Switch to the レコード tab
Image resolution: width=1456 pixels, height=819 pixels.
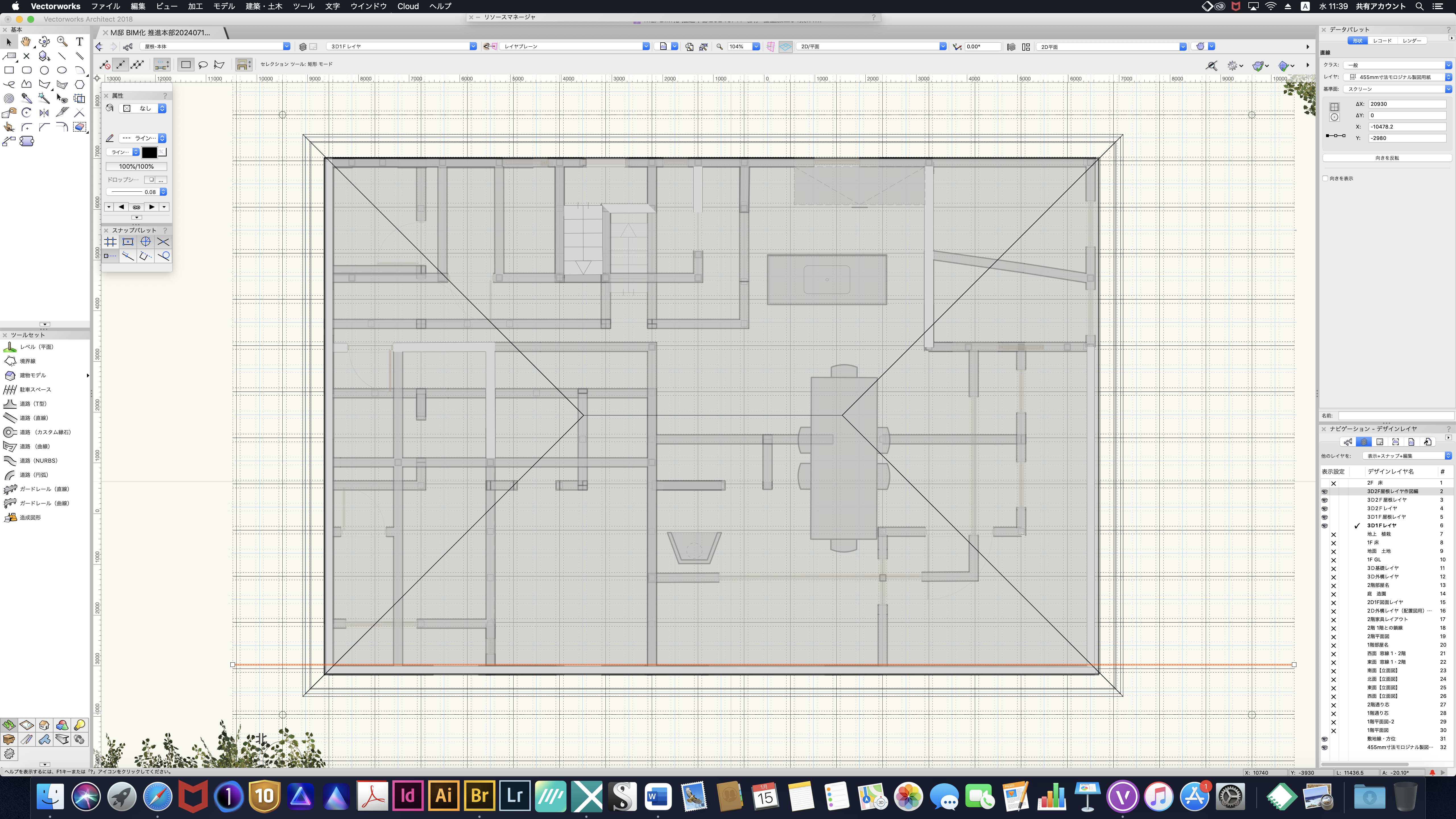[x=1382, y=41]
